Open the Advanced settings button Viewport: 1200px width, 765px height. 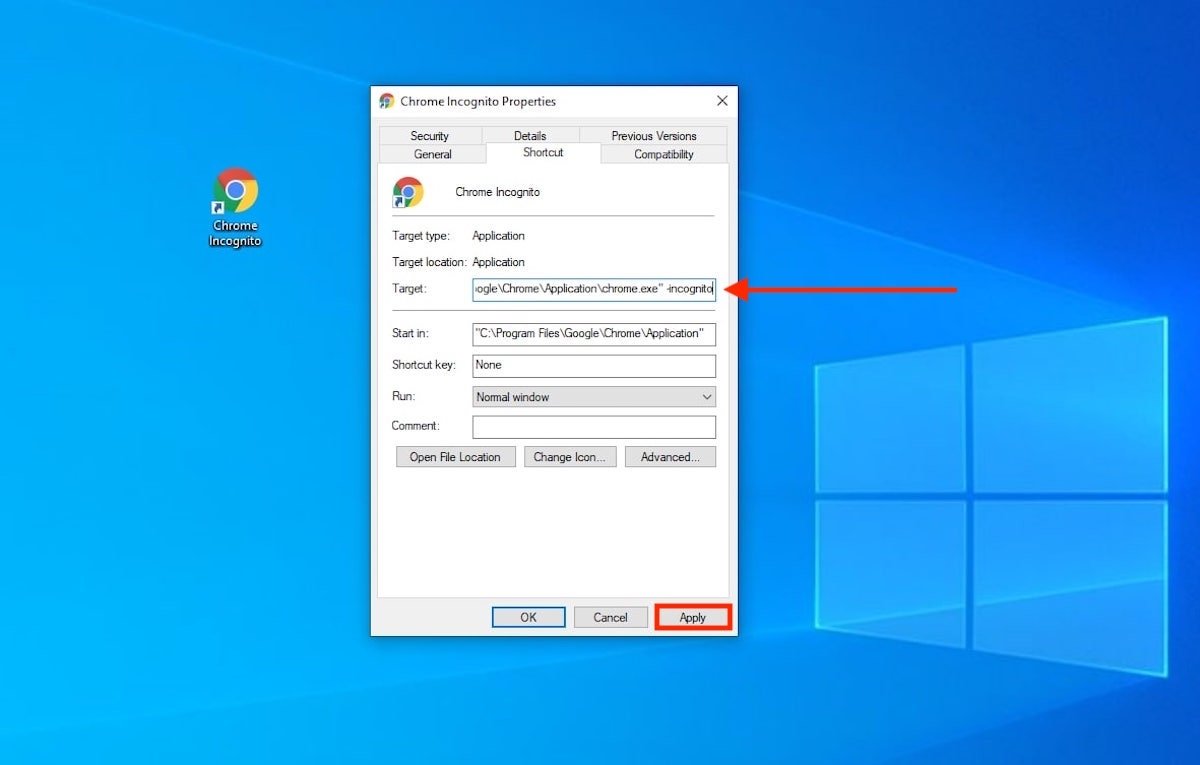670,457
